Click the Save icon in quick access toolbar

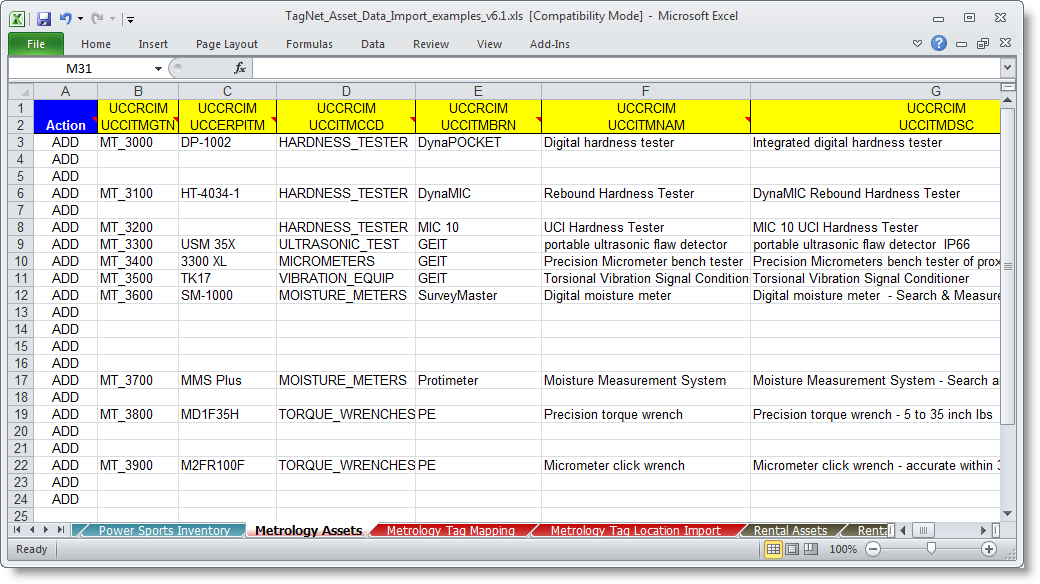44,19
